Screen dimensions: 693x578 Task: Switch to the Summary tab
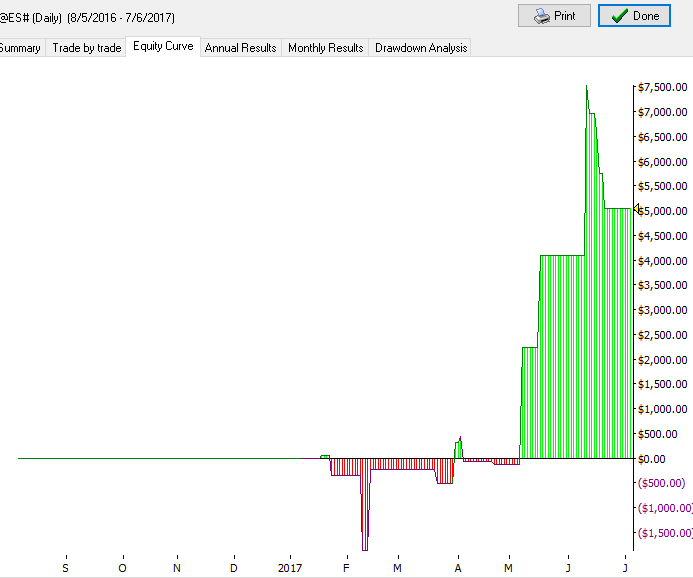pyautogui.click(x=20, y=48)
